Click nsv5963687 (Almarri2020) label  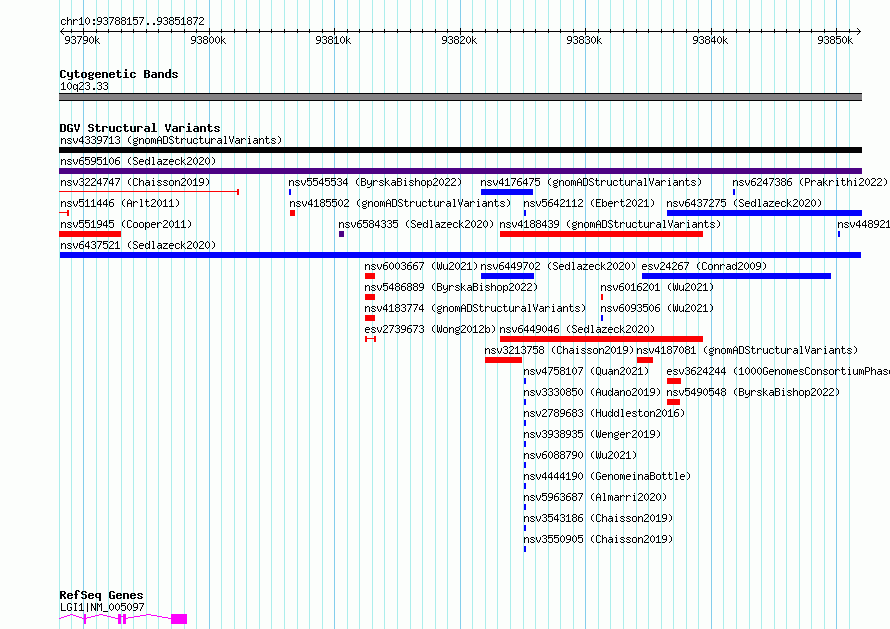[x=595, y=497]
